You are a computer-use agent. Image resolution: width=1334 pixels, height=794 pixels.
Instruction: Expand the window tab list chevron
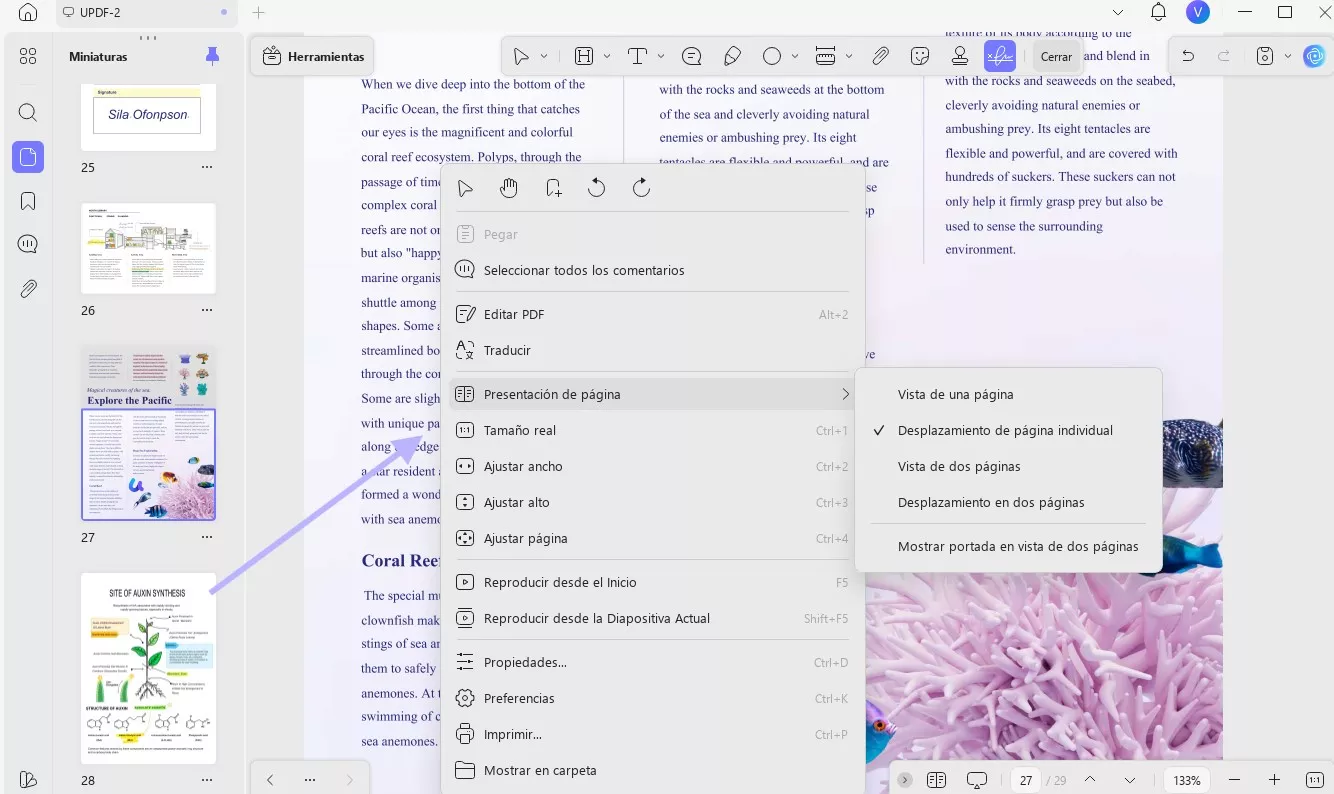tap(1117, 12)
